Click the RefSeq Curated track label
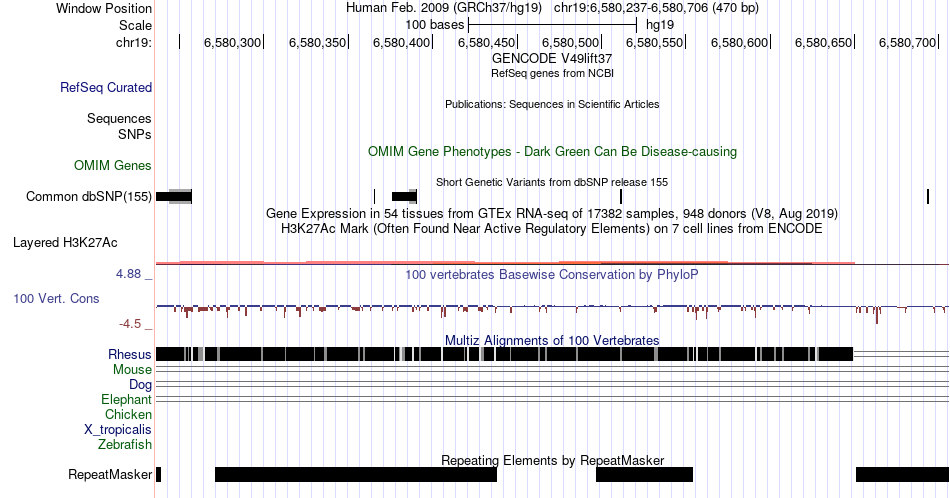This screenshot has width=950, height=498. (105, 87)
